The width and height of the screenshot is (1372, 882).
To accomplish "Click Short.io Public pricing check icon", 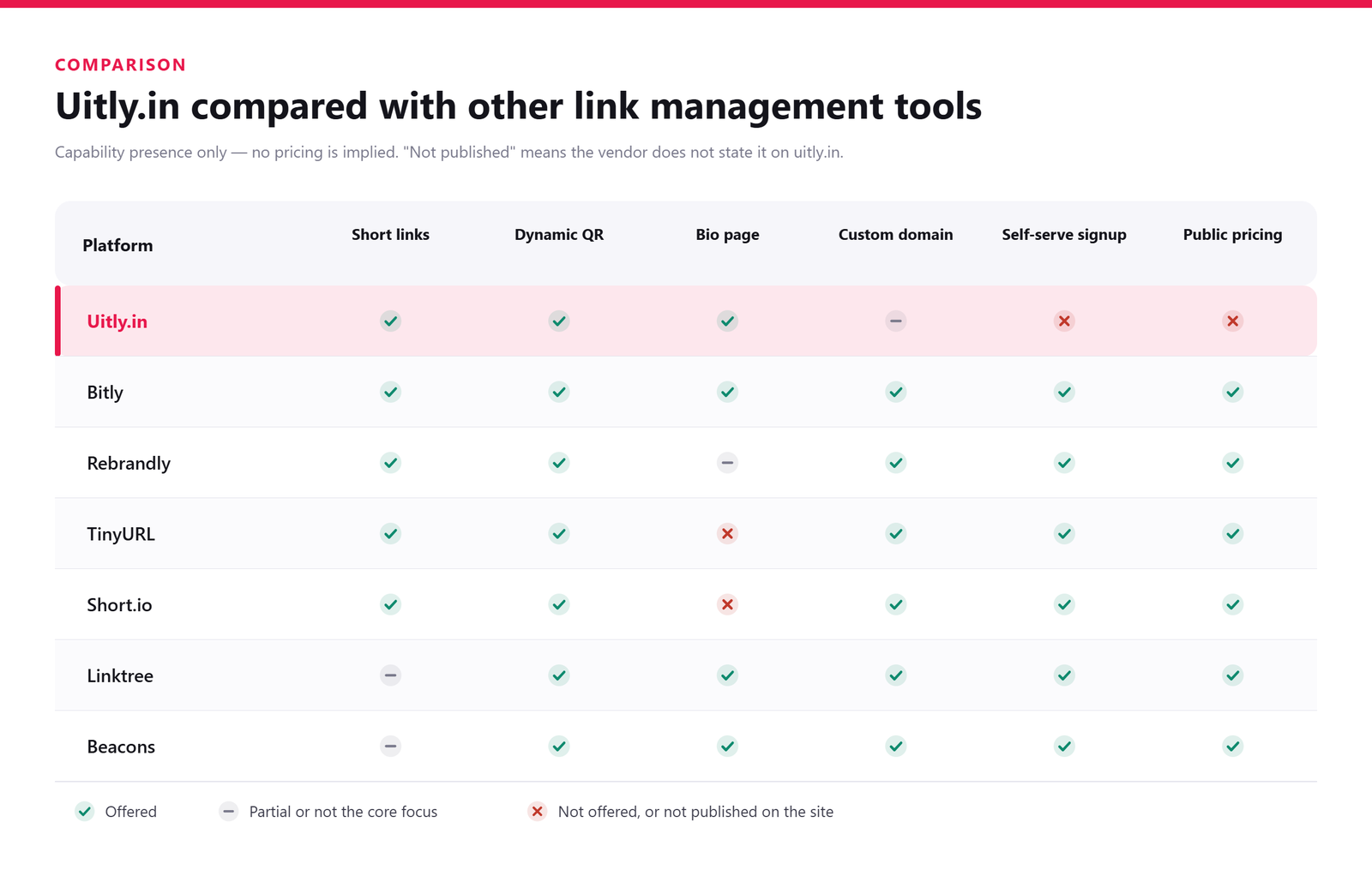I will coord(1233,604).
